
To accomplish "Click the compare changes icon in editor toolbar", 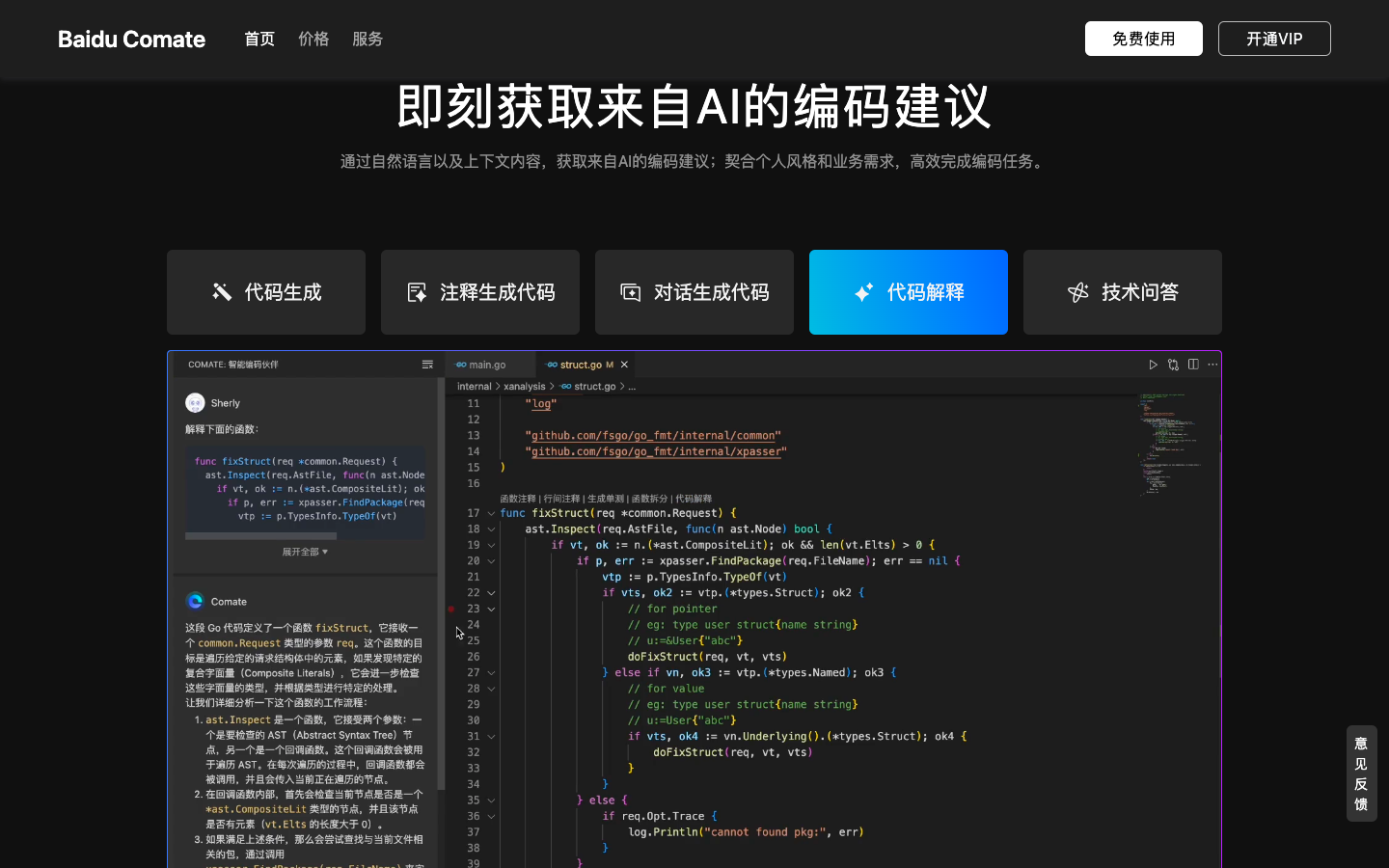I will pos(1173,365).
